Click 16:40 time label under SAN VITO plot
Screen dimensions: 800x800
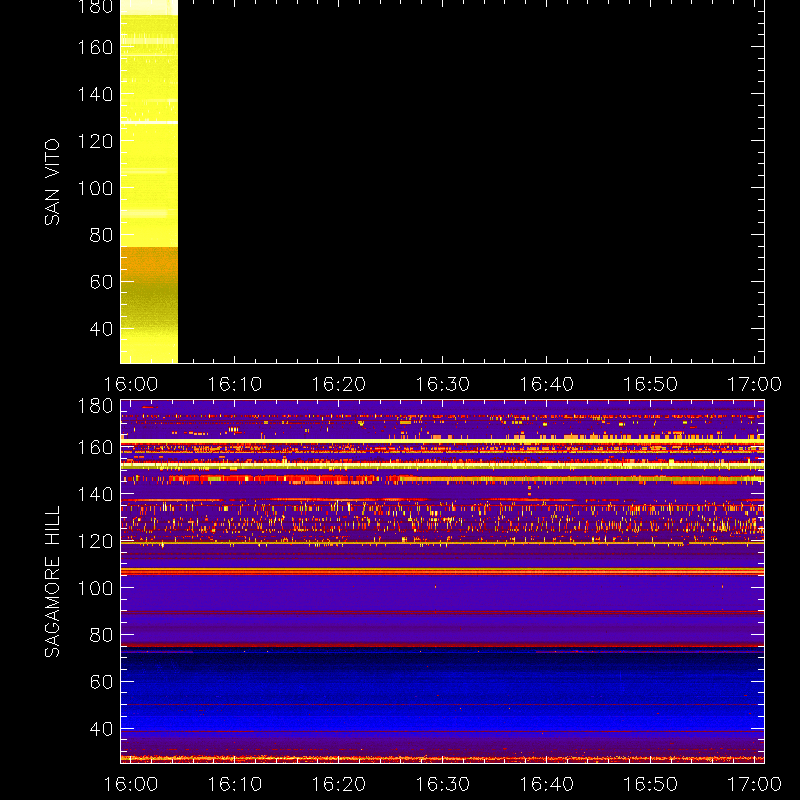pos(546,384)
